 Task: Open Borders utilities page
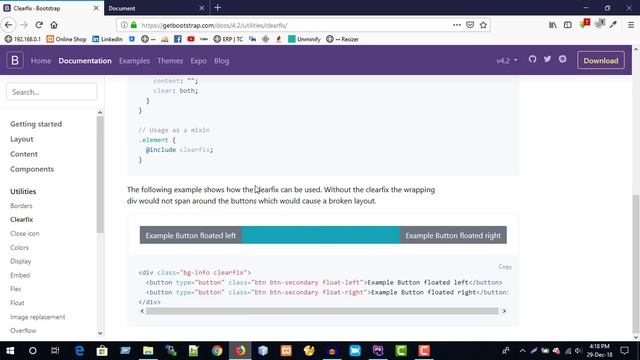[21, 206]
